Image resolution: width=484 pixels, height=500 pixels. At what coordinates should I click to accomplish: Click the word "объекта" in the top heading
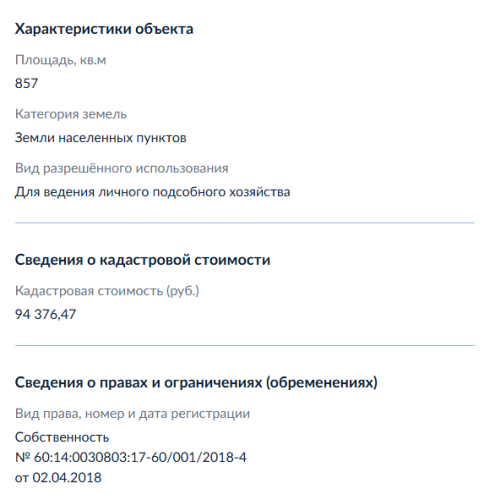(x=164, y=29)
